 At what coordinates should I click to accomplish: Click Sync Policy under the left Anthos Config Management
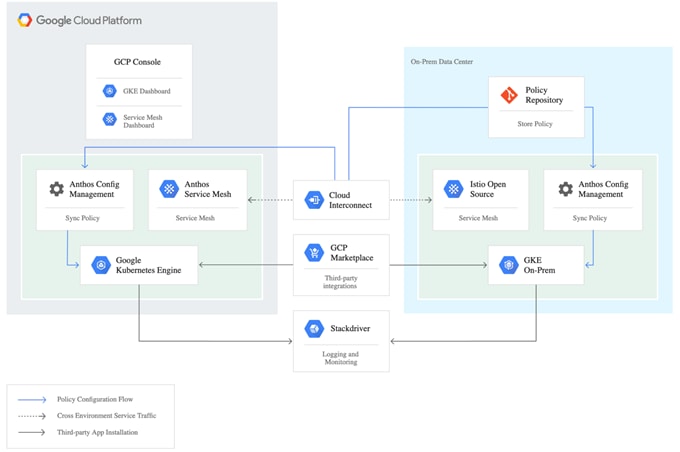pos(82,218)
